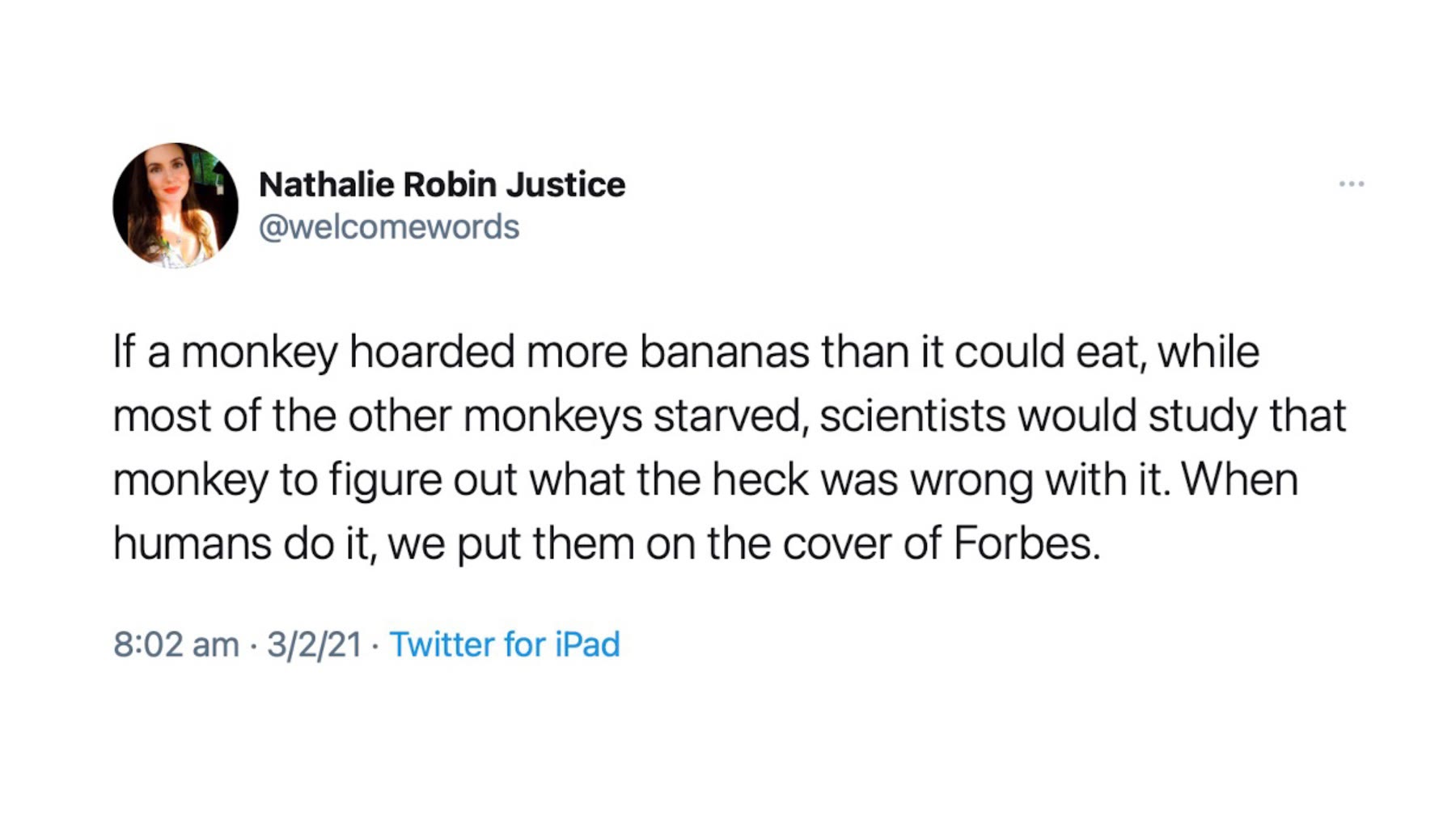Click the word humans in the tweet
The height and width of the screenshot is (819, 1456).
(x=192, y=543)
